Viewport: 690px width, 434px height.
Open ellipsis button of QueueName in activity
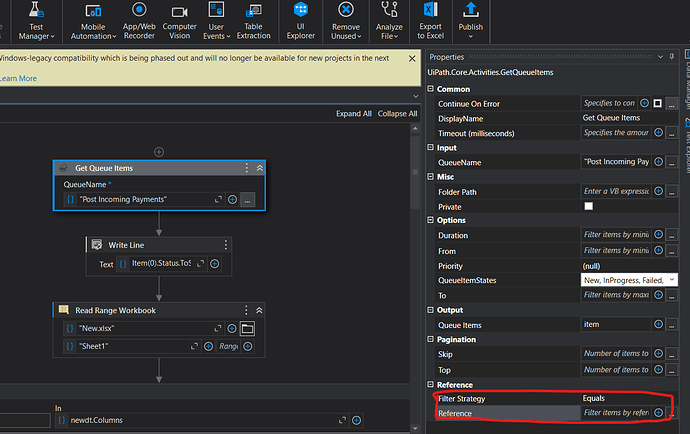[247, 200]
